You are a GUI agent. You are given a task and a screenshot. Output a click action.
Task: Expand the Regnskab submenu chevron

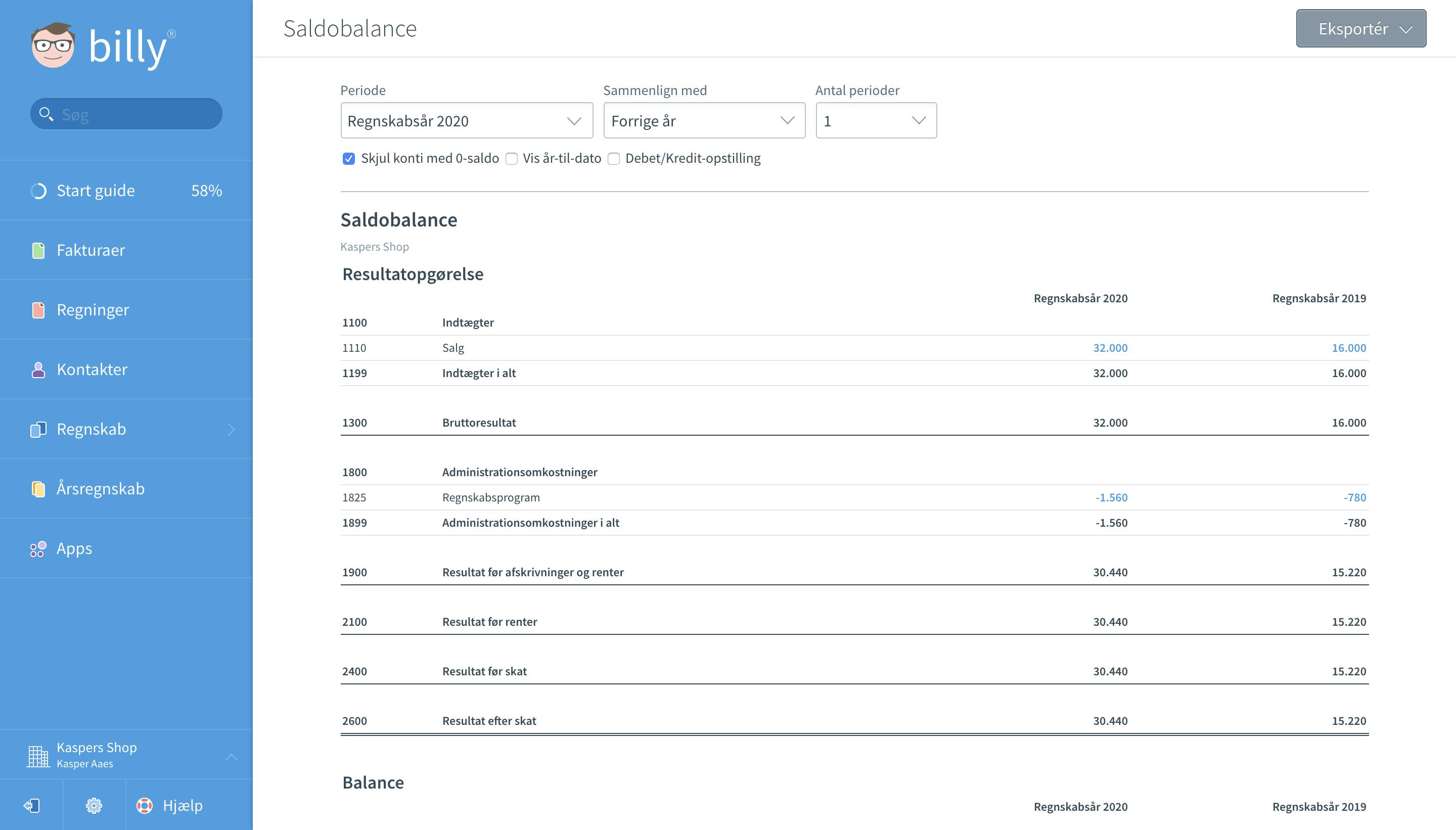click(232, 429)
